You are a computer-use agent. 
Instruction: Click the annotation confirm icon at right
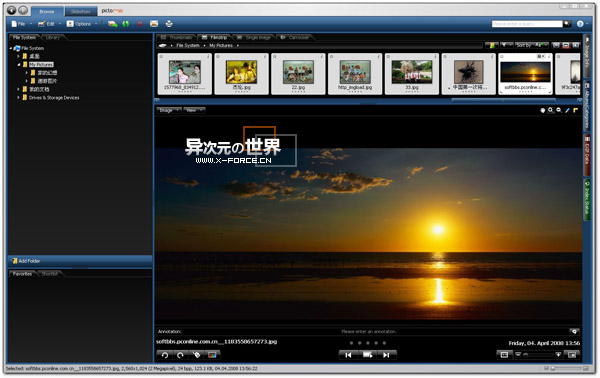pos(574,331)
